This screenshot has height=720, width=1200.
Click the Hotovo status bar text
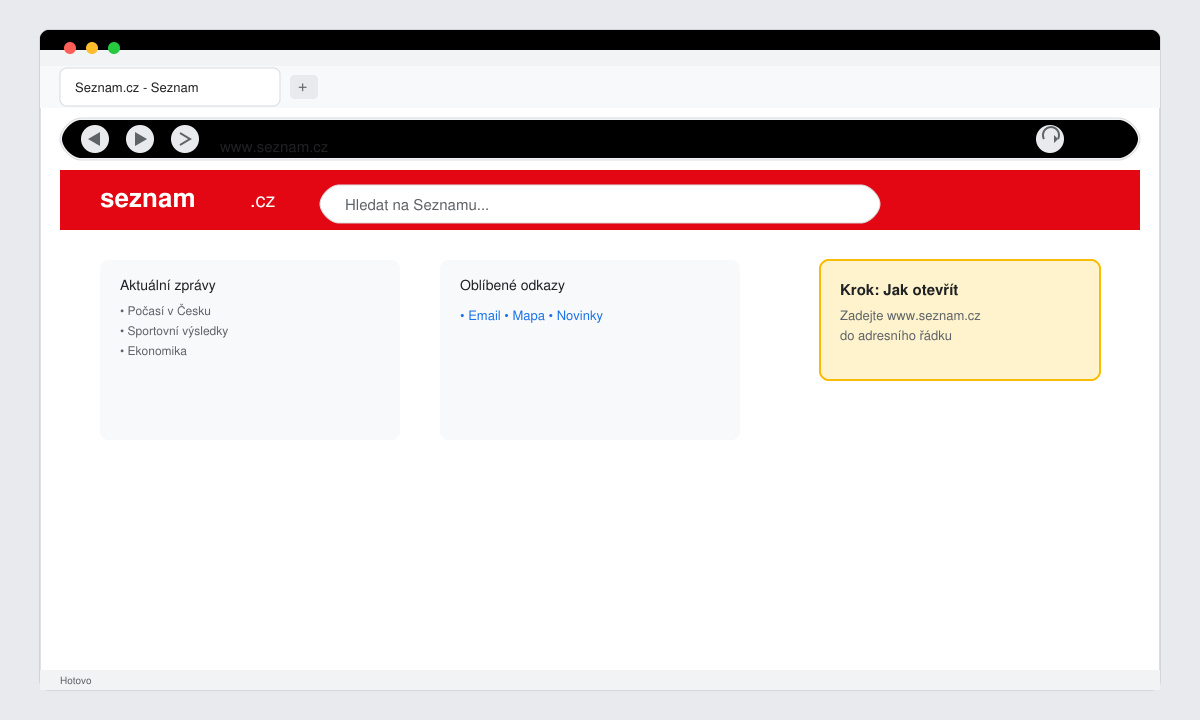76,680
